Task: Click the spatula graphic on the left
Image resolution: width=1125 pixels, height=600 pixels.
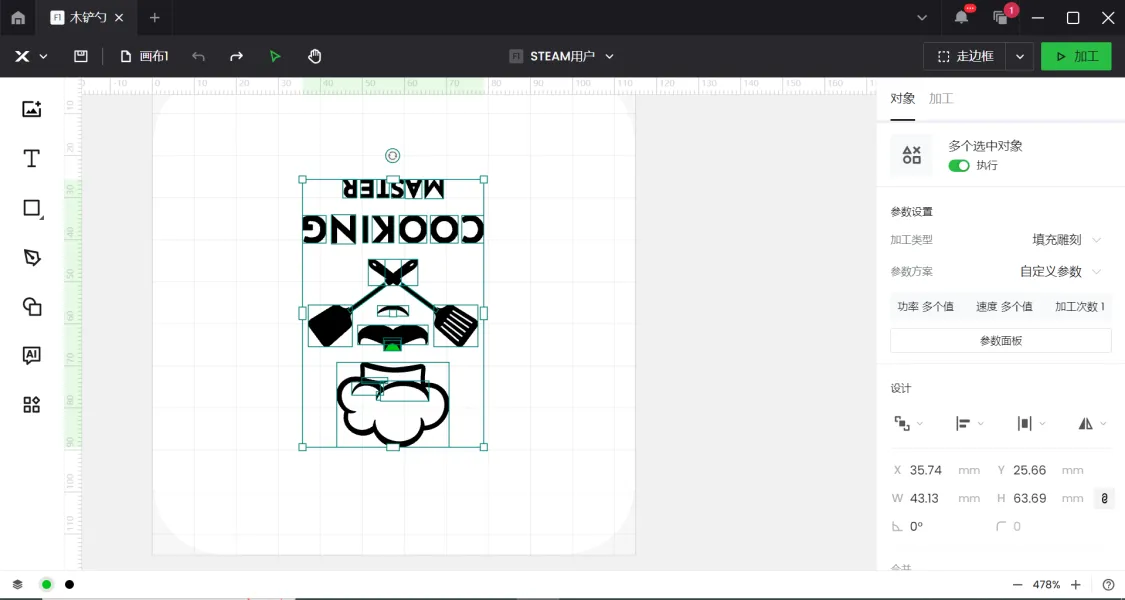Action: [329, 325]
